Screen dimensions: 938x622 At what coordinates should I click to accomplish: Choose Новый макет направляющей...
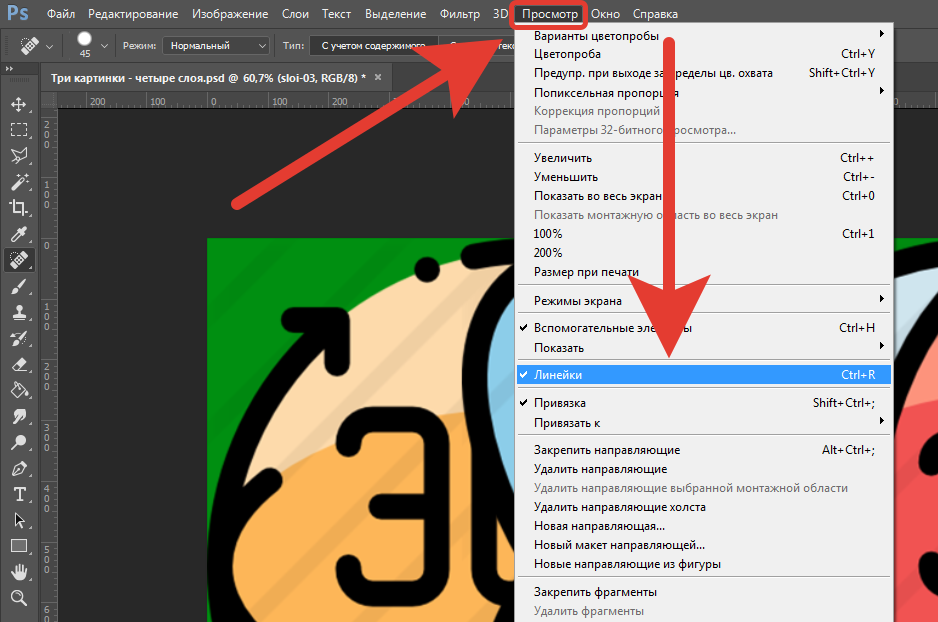[x=704, y=545]
